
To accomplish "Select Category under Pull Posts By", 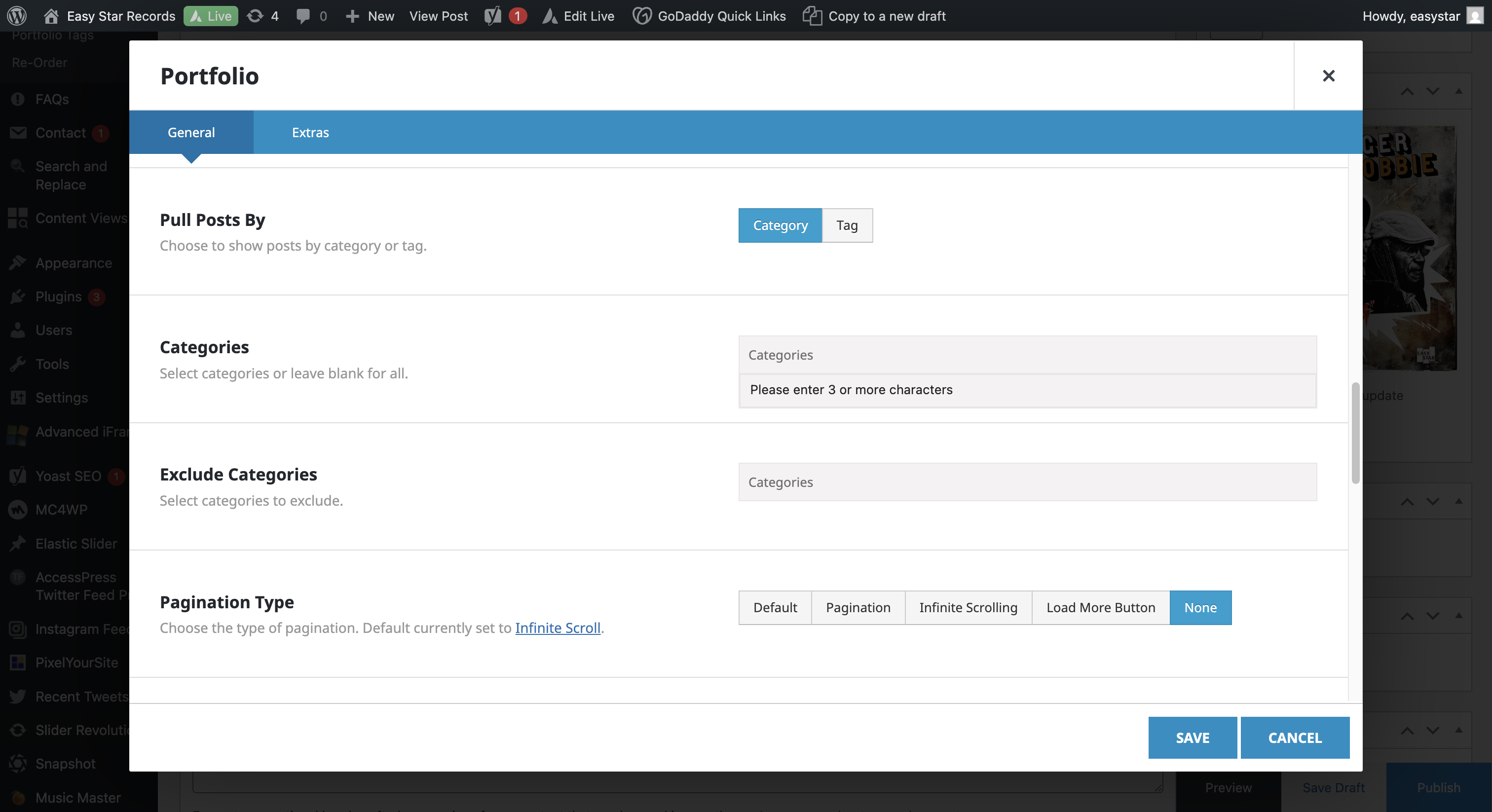I will 780,225.
